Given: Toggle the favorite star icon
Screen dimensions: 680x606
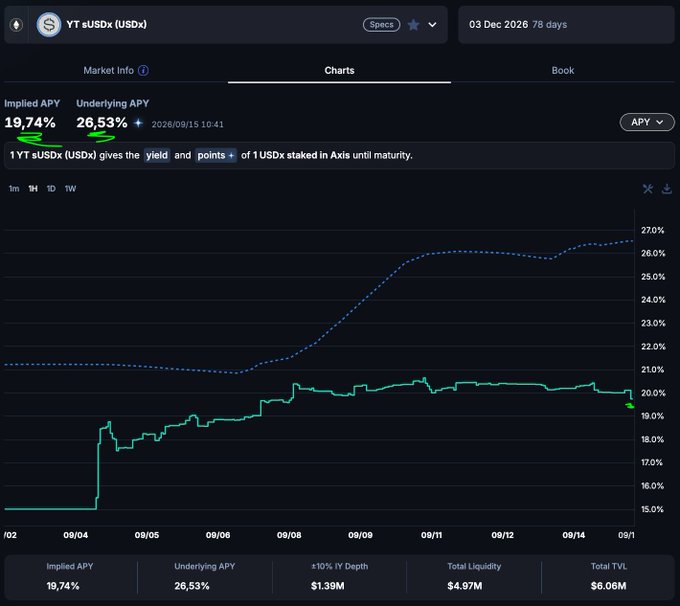Looking at the screenshot, I should point(413,25).
